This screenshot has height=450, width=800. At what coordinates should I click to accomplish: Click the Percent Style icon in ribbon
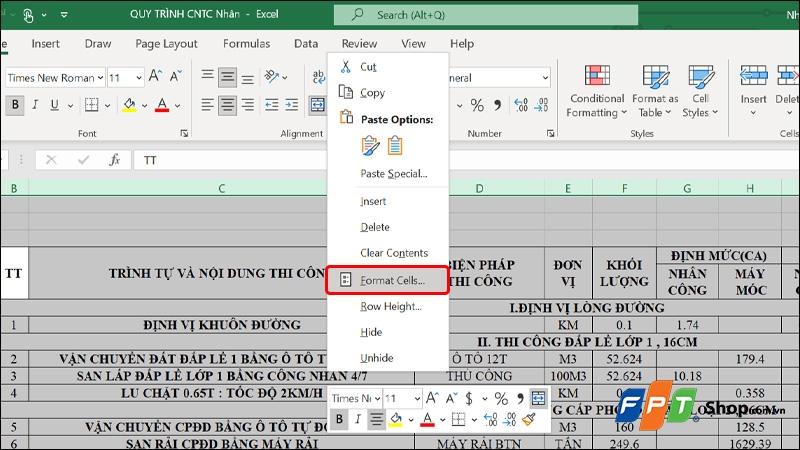click(x=477, y=105)
